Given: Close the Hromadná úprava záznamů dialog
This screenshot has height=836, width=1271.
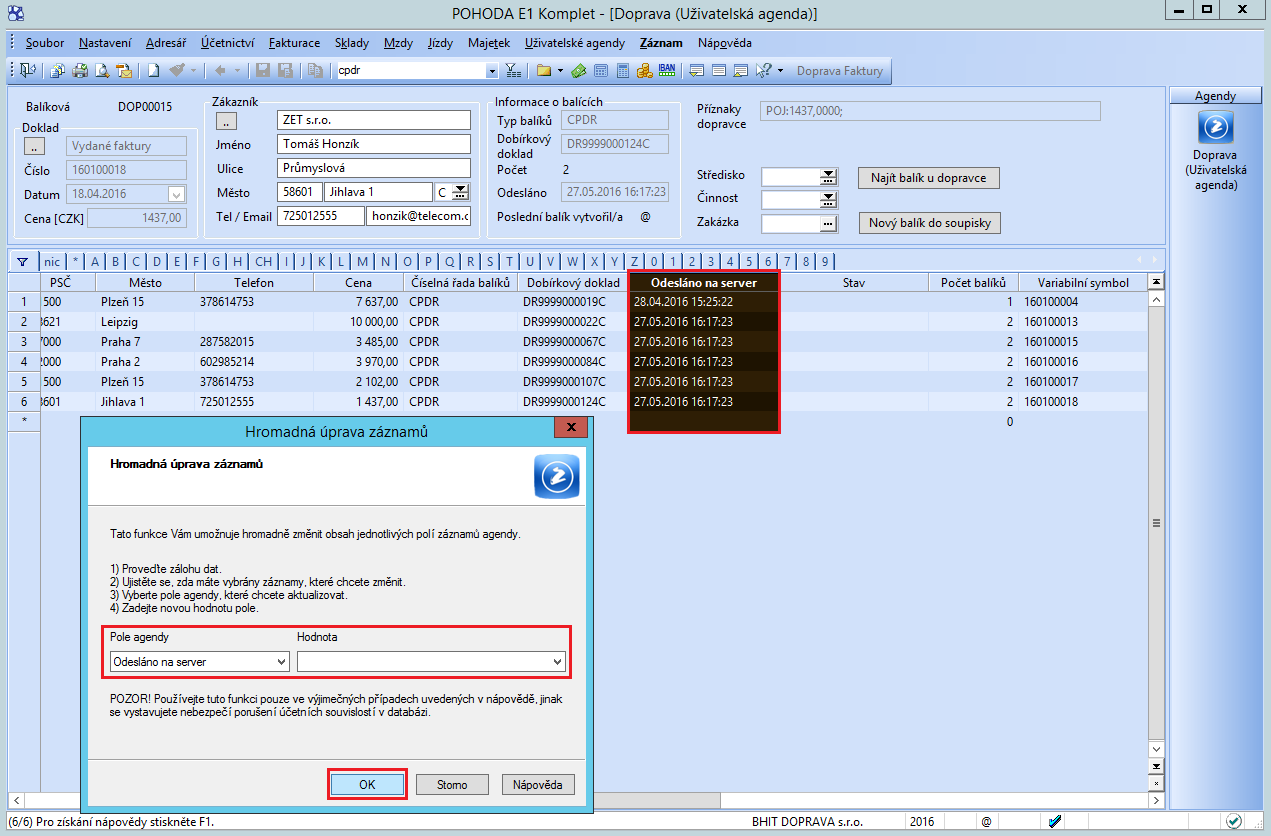Looking at the screenshot, I should (571, 428).
